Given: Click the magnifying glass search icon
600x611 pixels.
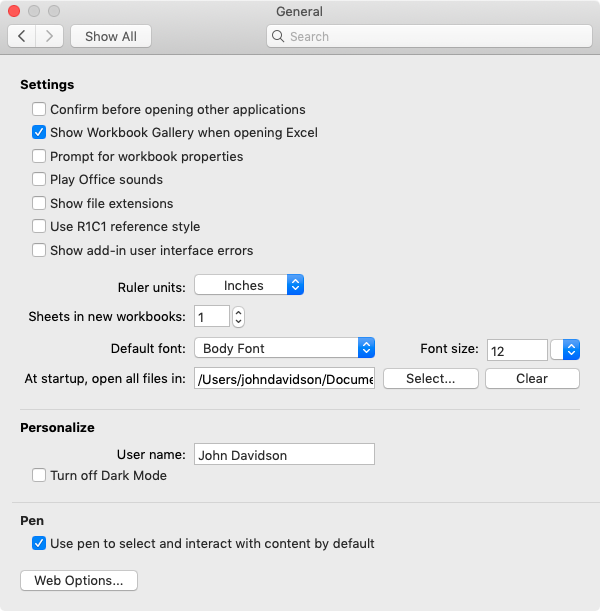Looking at the screenshot, I should coord(278,36).
